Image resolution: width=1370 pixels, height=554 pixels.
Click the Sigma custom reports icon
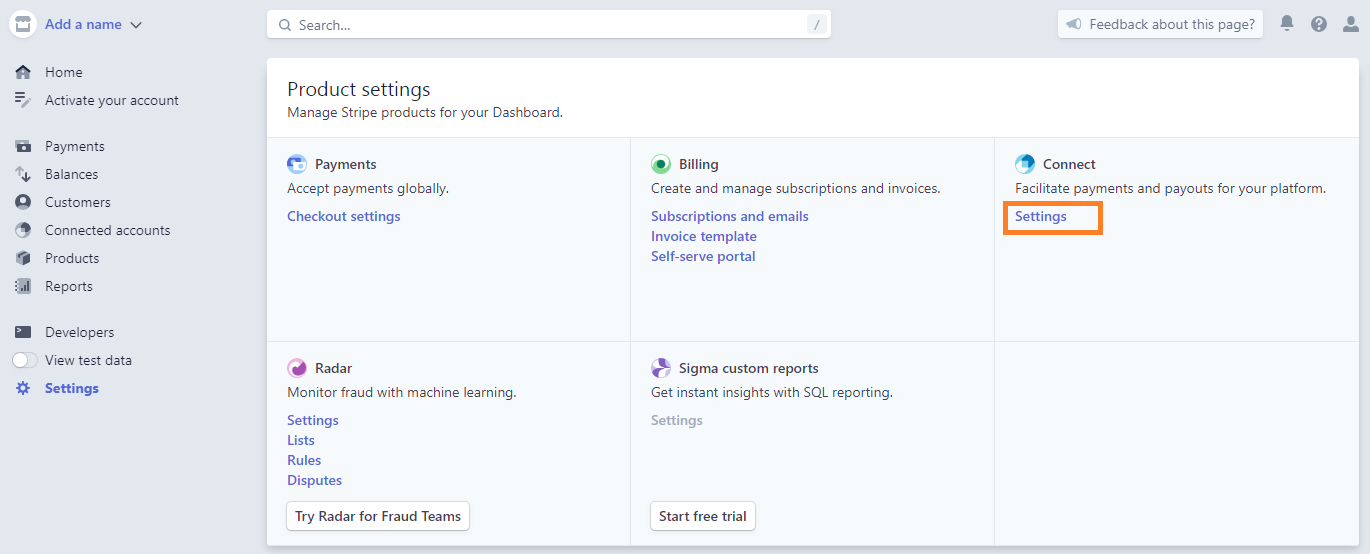pos(661,368)
